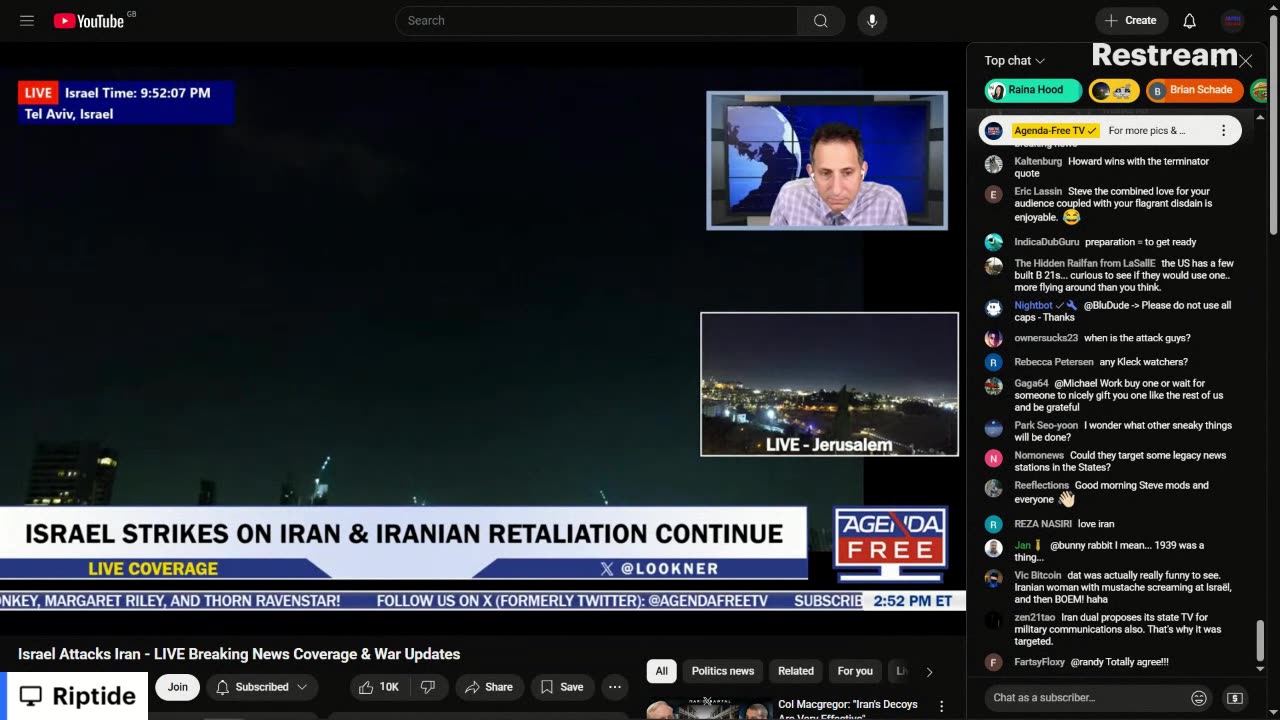Click IndicaDubGuru's chat username
Viewport: 1280px width, 720px height.
tap(1046, 242)
